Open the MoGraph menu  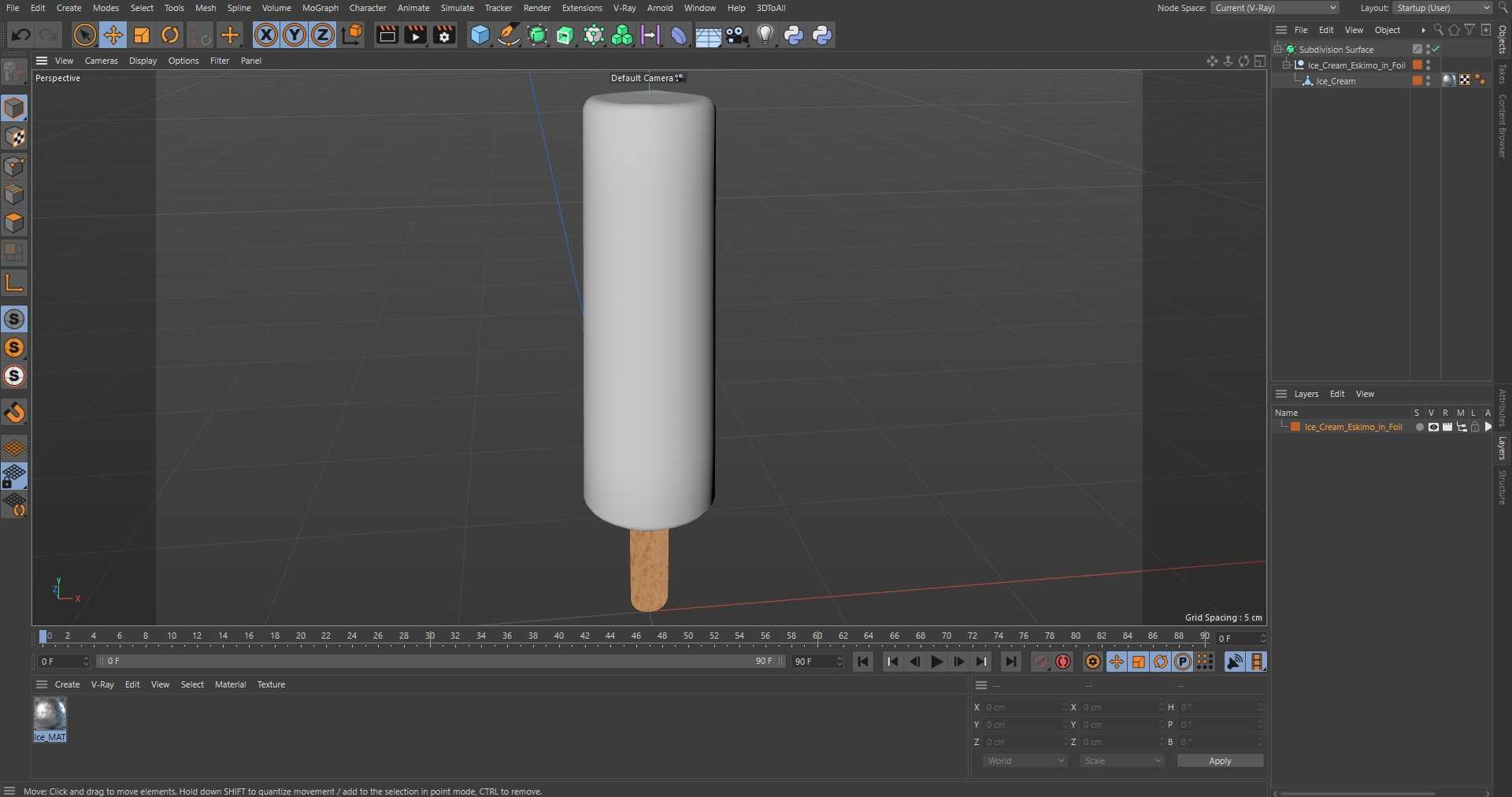tap(320, 8)
